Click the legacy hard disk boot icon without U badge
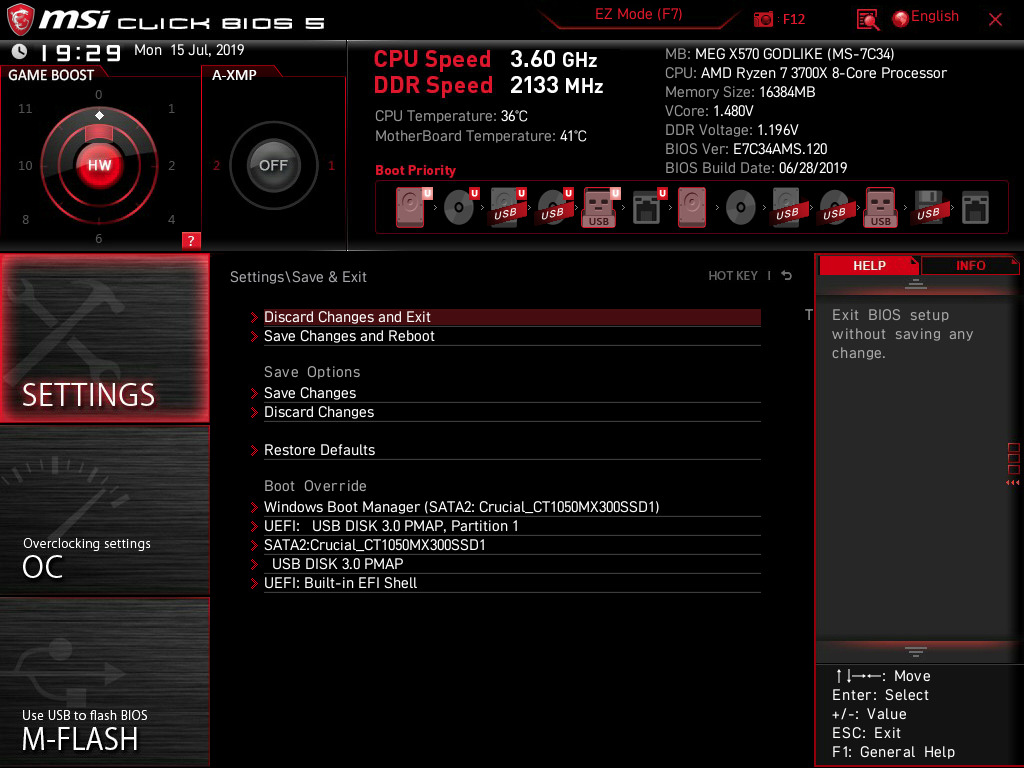The height and width of the screenshot is (768, 1024). click(692, 207)
